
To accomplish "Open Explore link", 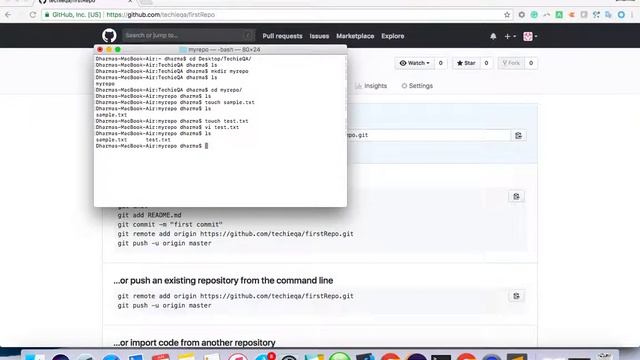I will tap(393, 36).
